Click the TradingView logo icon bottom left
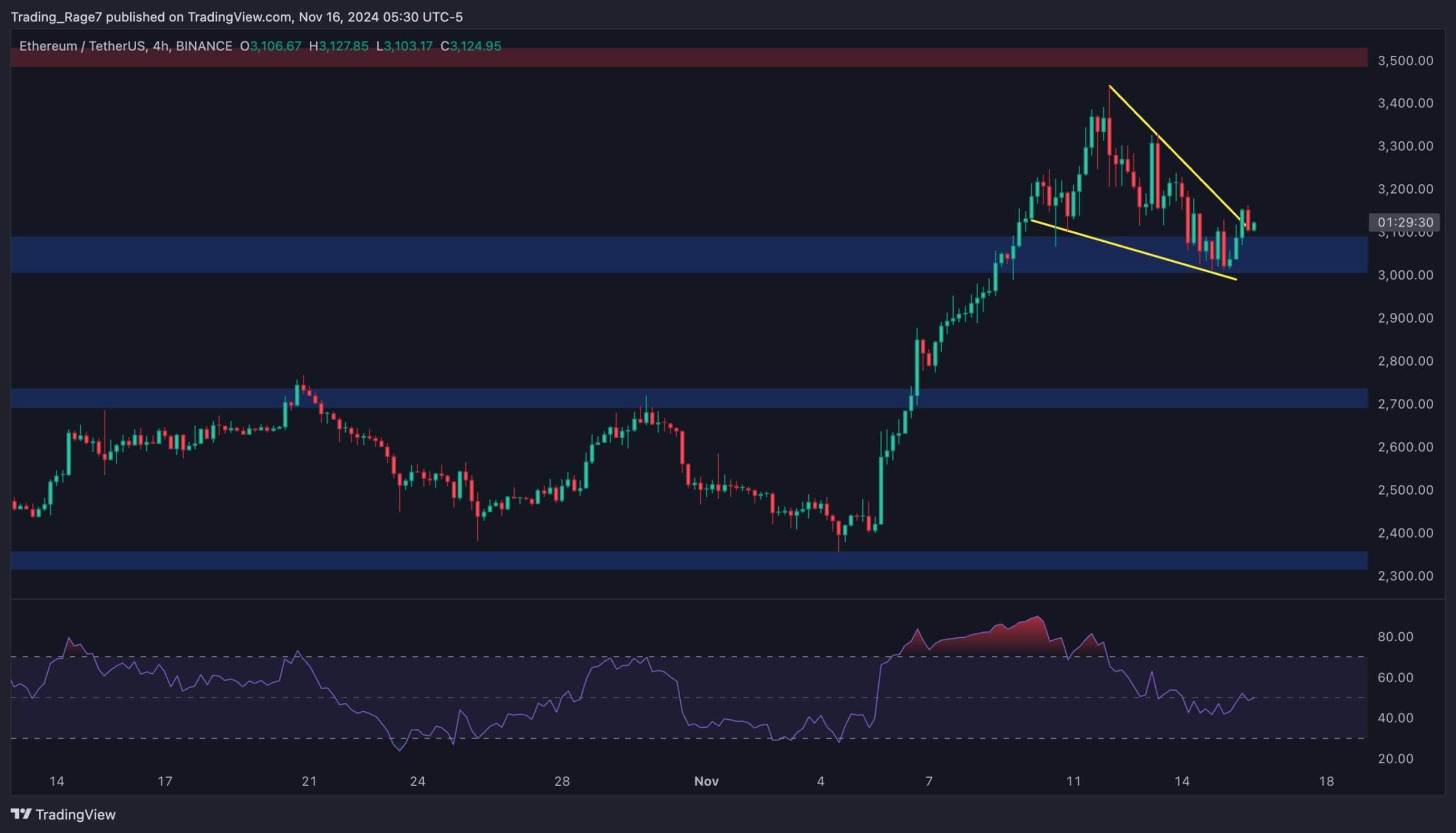The image size is (1456, 833). [x=23, y=814]
